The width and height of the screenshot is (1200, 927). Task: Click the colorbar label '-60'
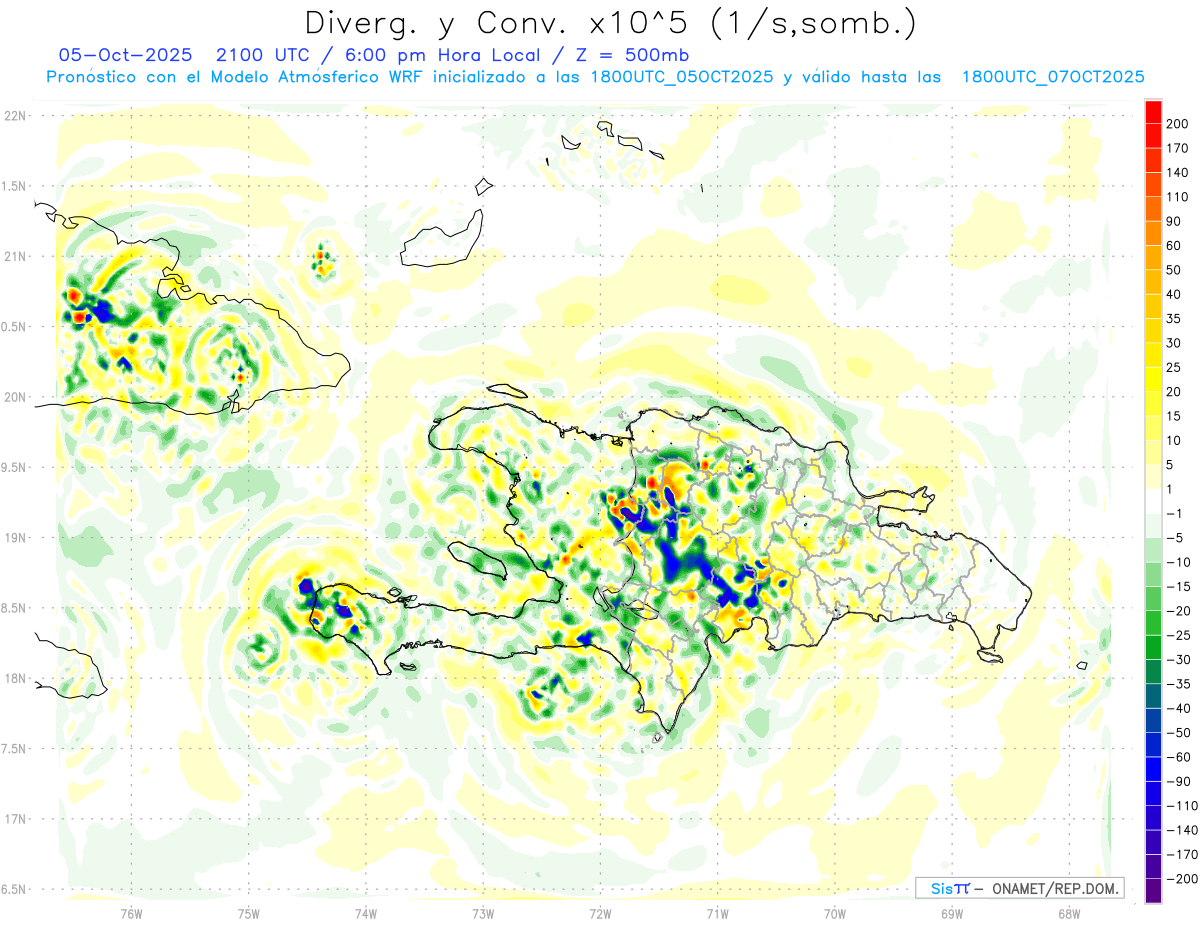click(1178, 758)
